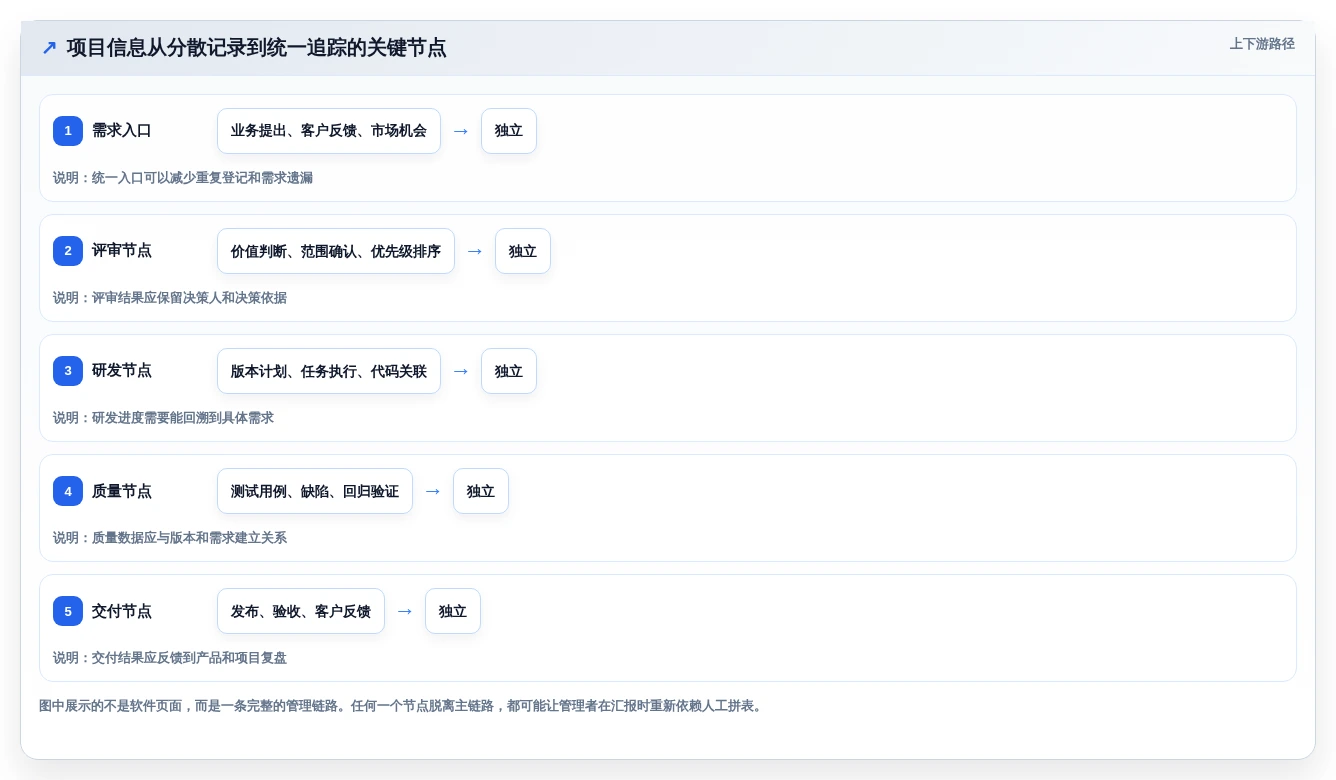Click the arrow in the 质量节点 row
The width and height of the screenshot is (1336, 780).
[433, 491]
